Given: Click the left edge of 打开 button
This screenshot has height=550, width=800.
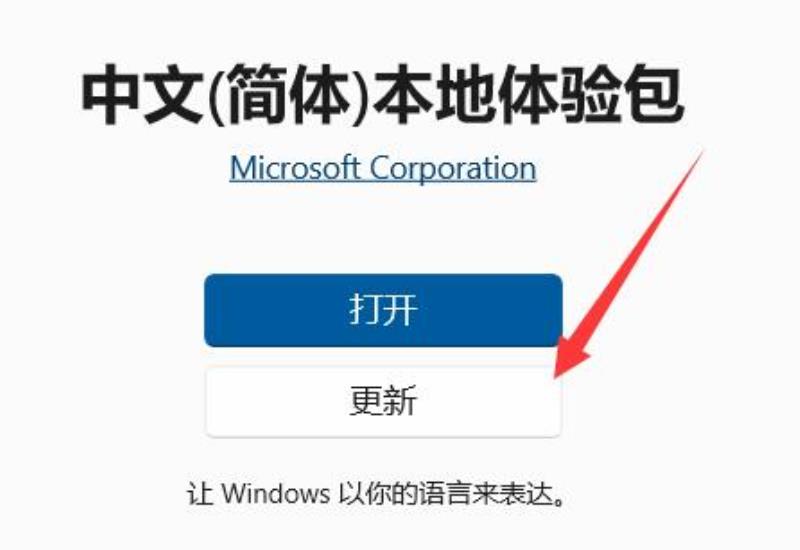Looking at the screenshot, I should (207, 311).
